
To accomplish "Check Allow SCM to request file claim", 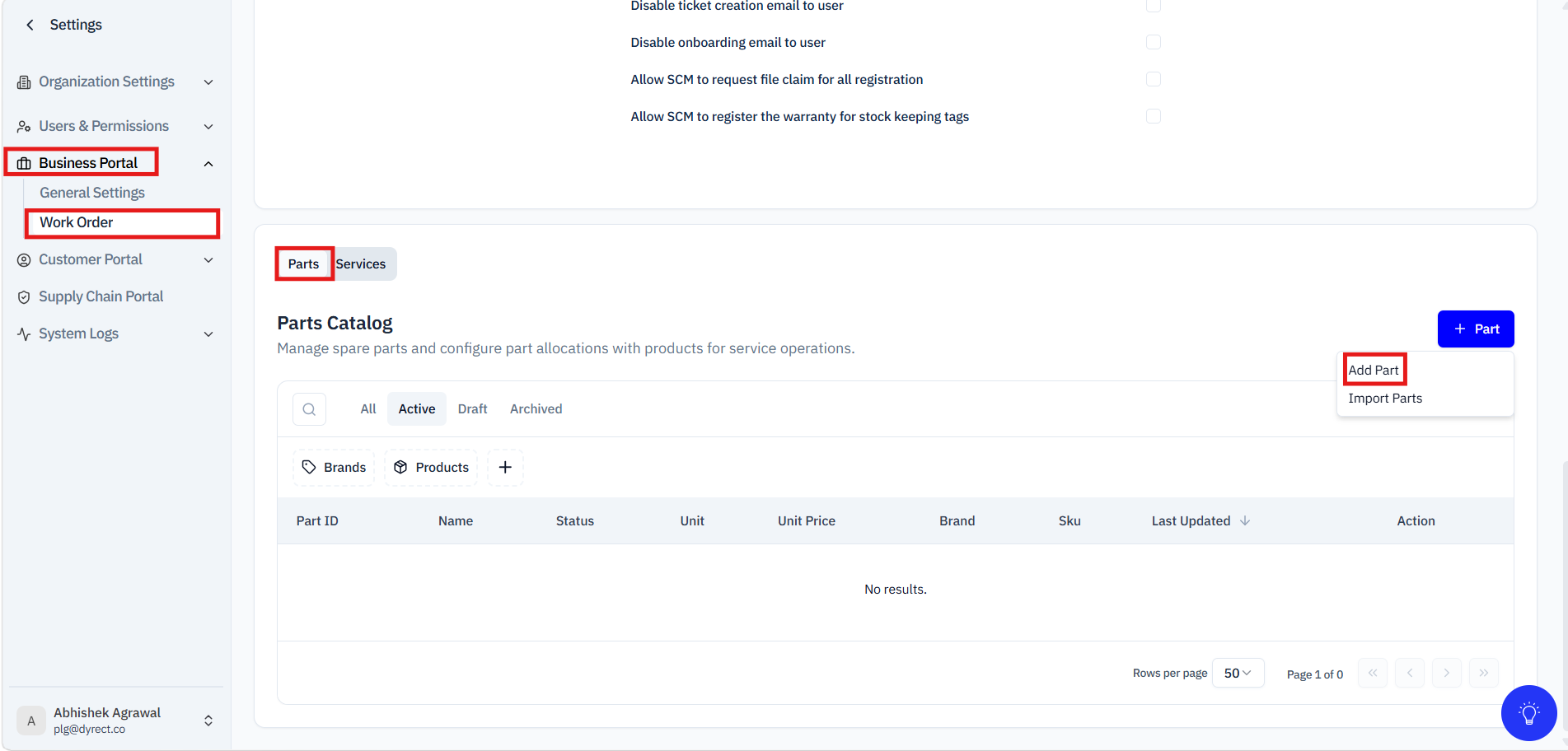I will (x=1154, y=79).
